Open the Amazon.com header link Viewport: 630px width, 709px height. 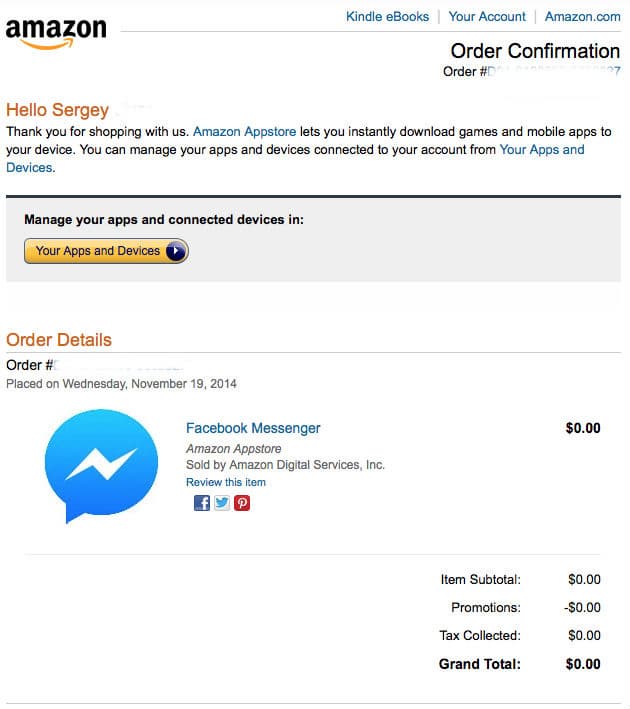click(582, 17)
